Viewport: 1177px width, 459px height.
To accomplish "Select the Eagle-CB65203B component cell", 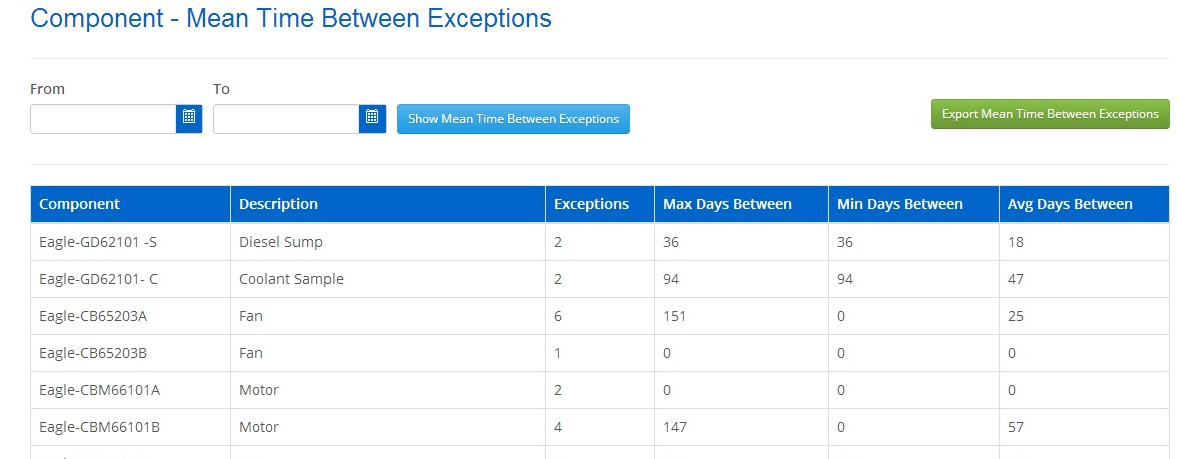I will click(92, 353).
